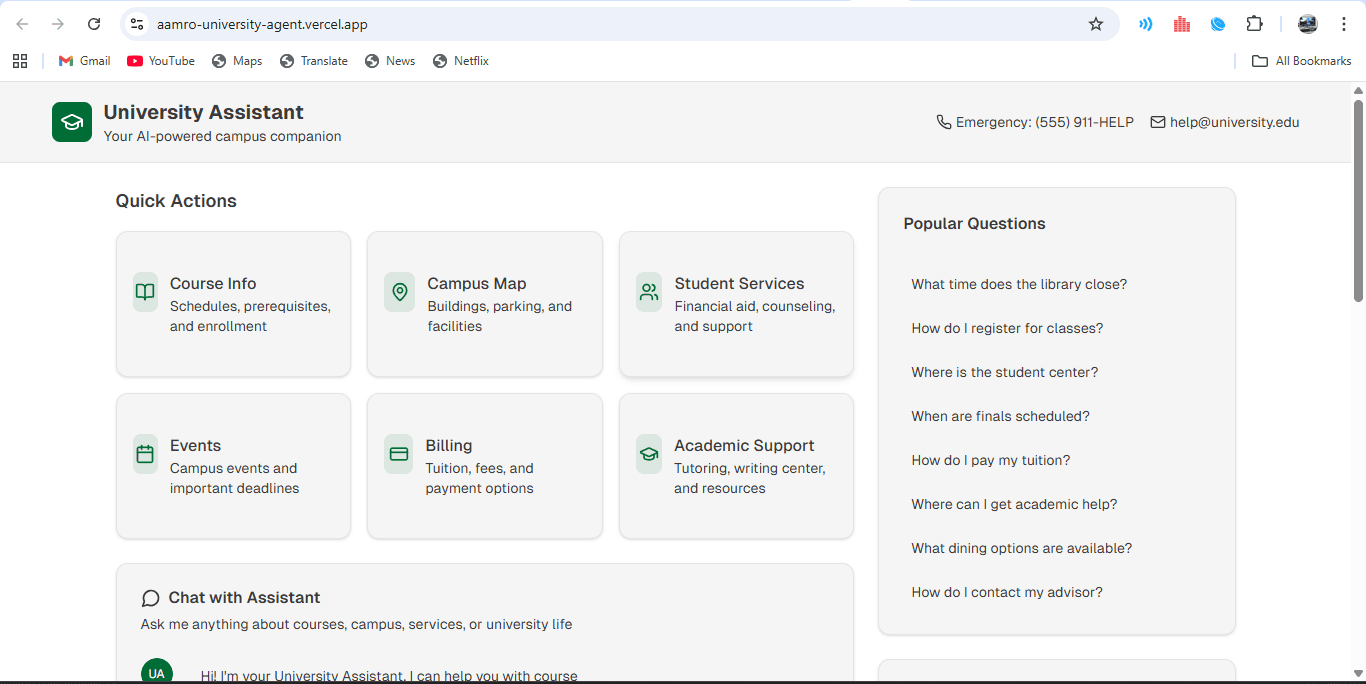Click the help@university.edu email address
1366x684 pixels.
click(1235, 122)
